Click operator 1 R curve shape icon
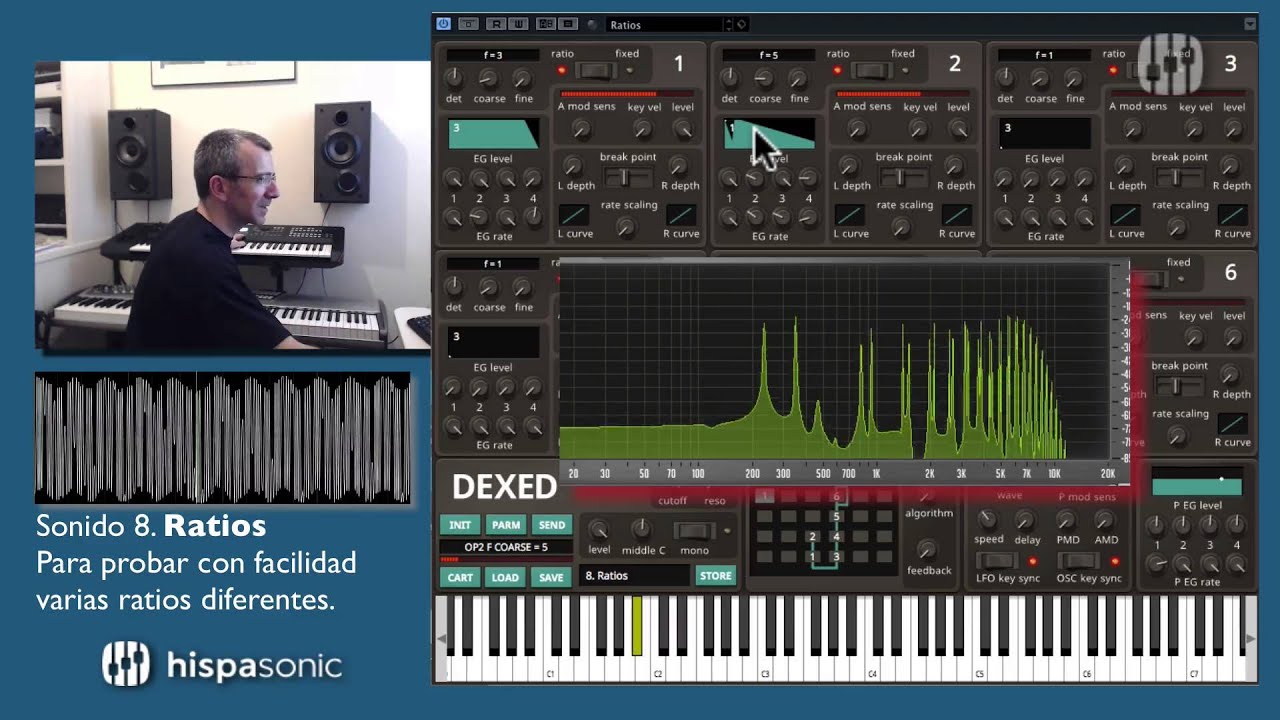 click(681, 215)
